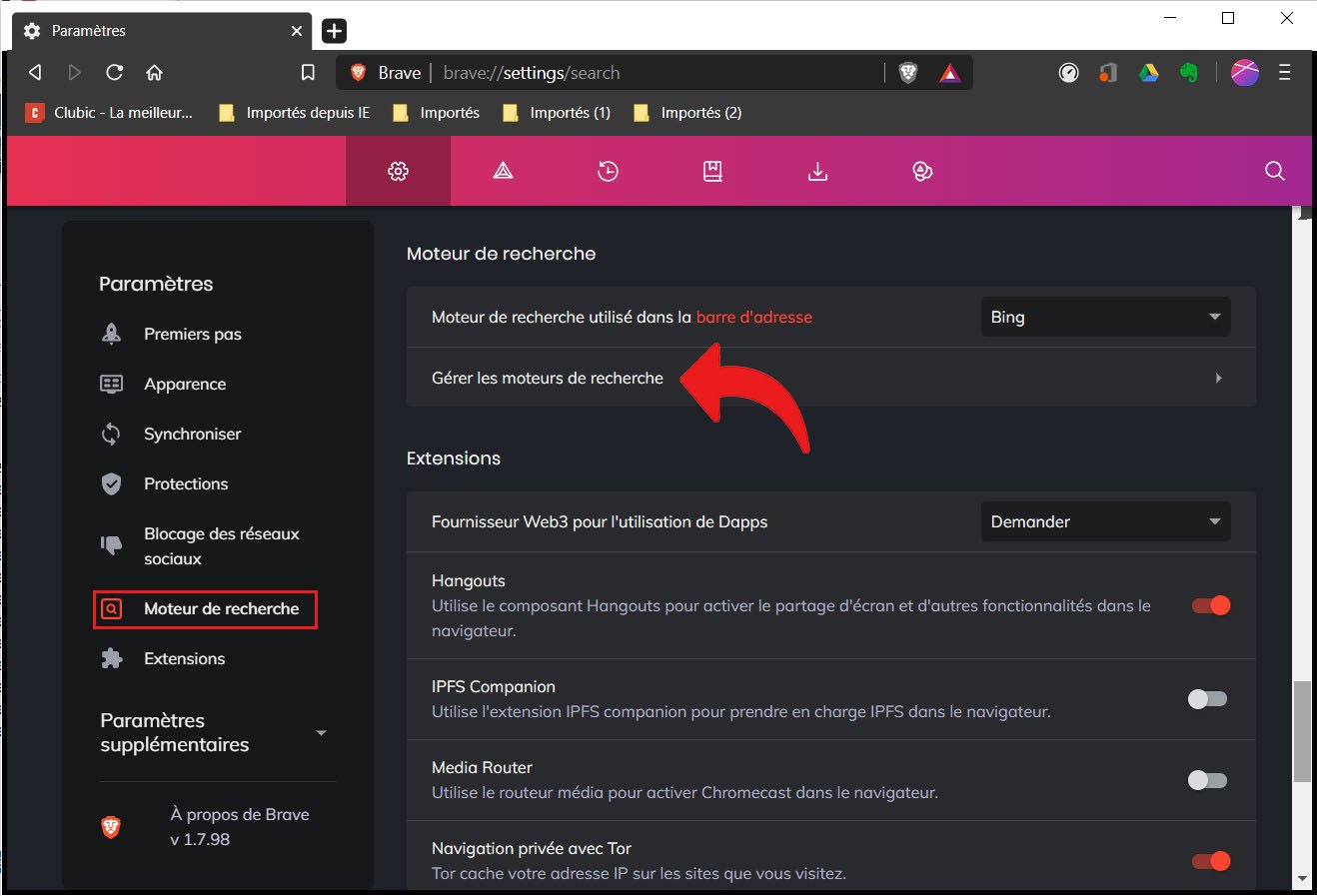Image resolution: width=1317 pixels, height=896 pixels.
Task: Enable the IPFS Companion toggle
Action: point(1208,699)
